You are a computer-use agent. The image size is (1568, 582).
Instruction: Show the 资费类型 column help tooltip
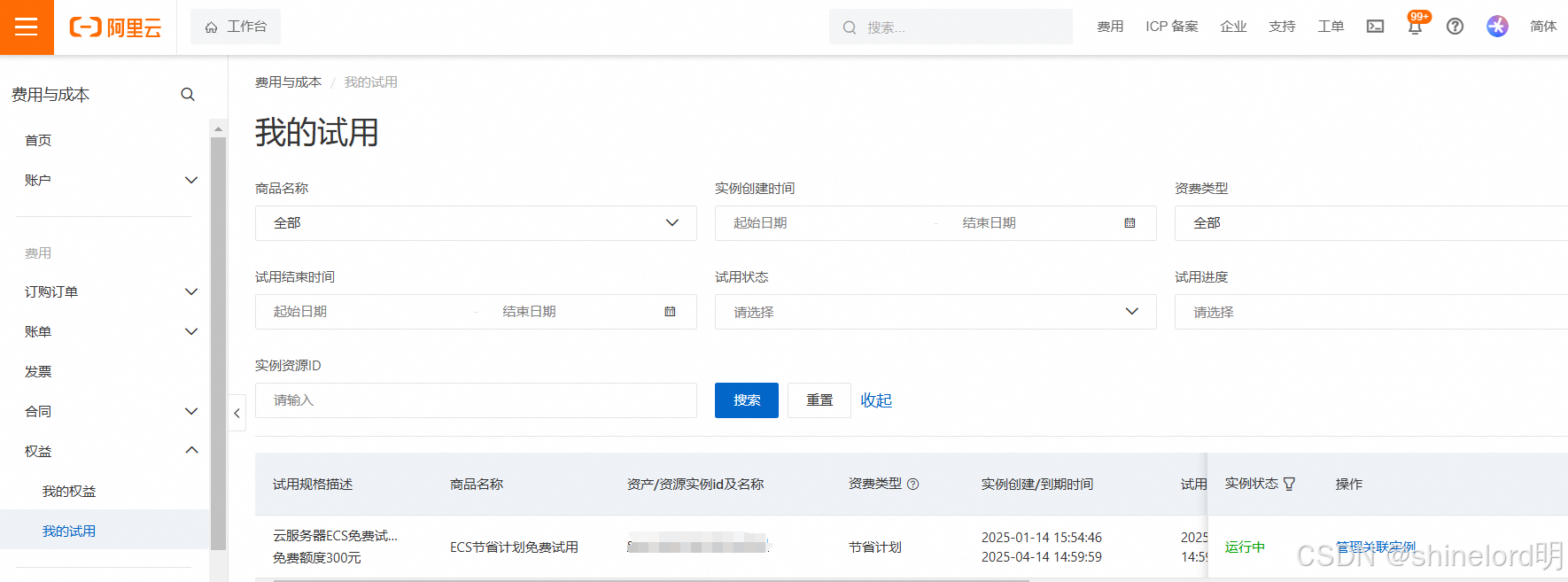tap(913, 485)
